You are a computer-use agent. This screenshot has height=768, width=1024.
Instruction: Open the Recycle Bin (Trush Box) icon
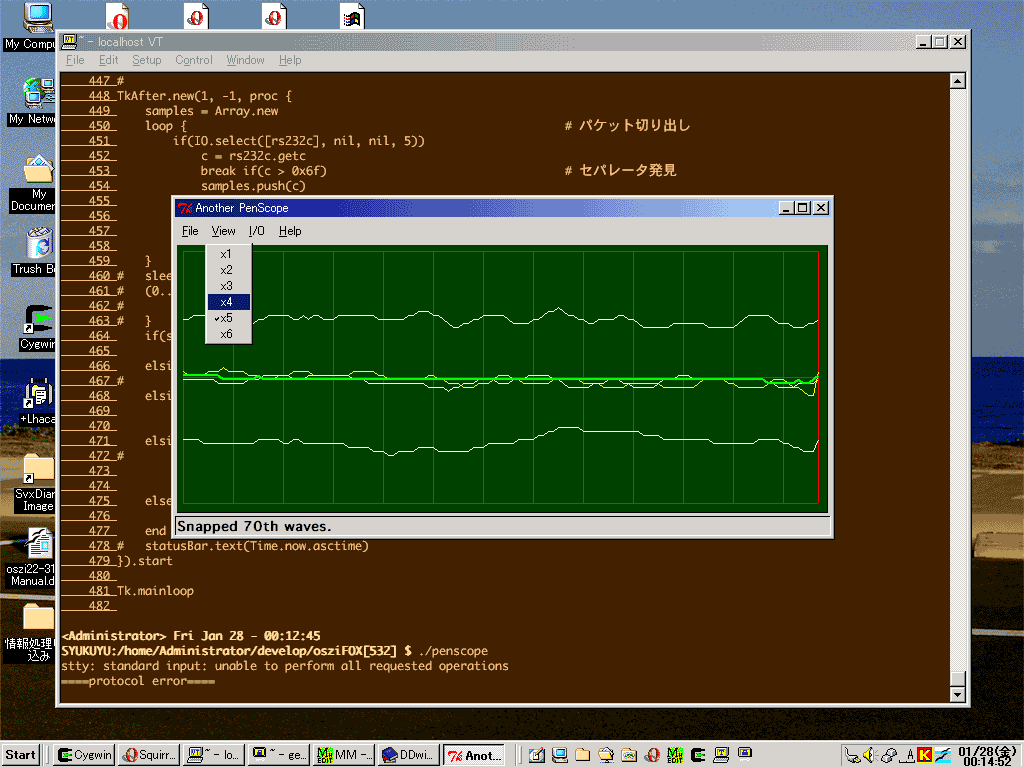[38, 244]
